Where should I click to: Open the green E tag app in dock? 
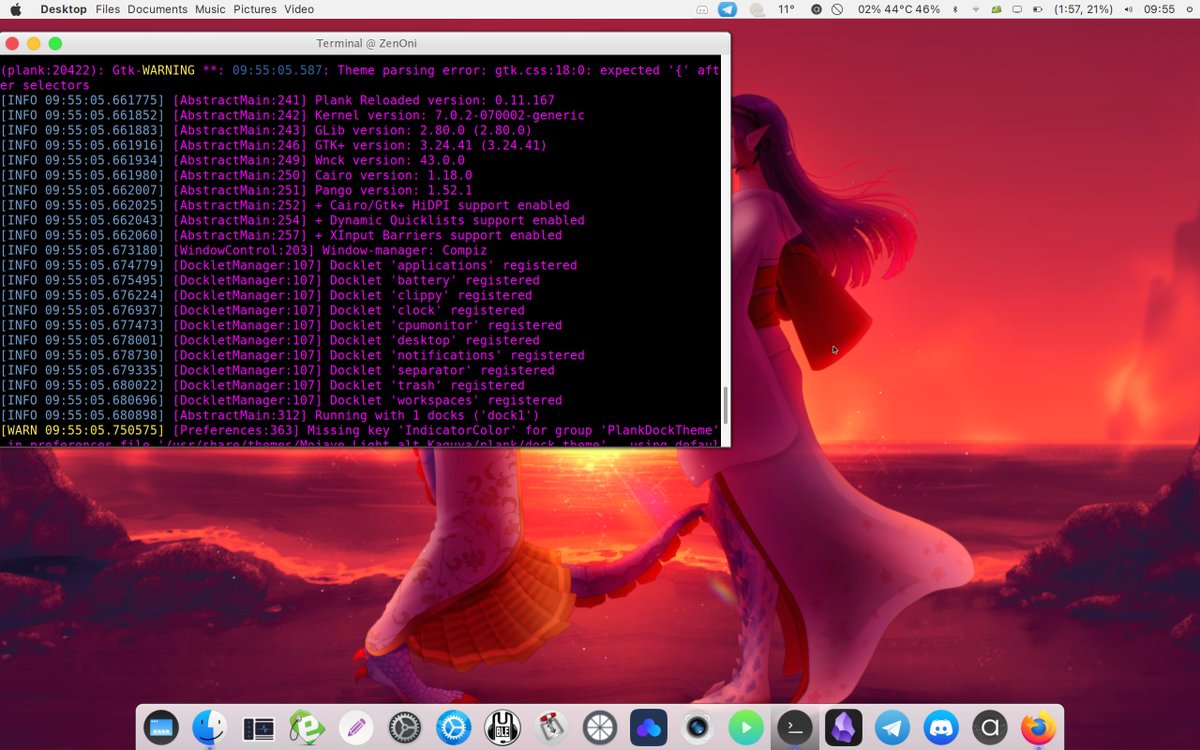pos(307,727)
